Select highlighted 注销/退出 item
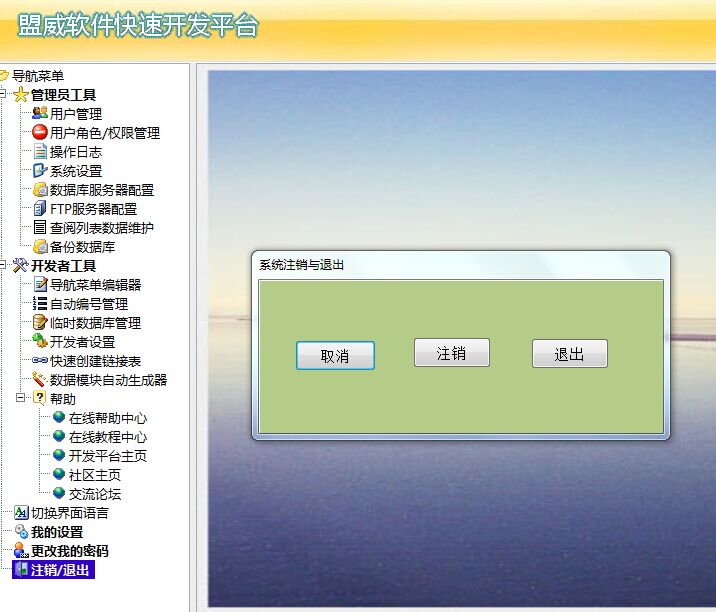The image size is (716, 612). tap(53, 570)
